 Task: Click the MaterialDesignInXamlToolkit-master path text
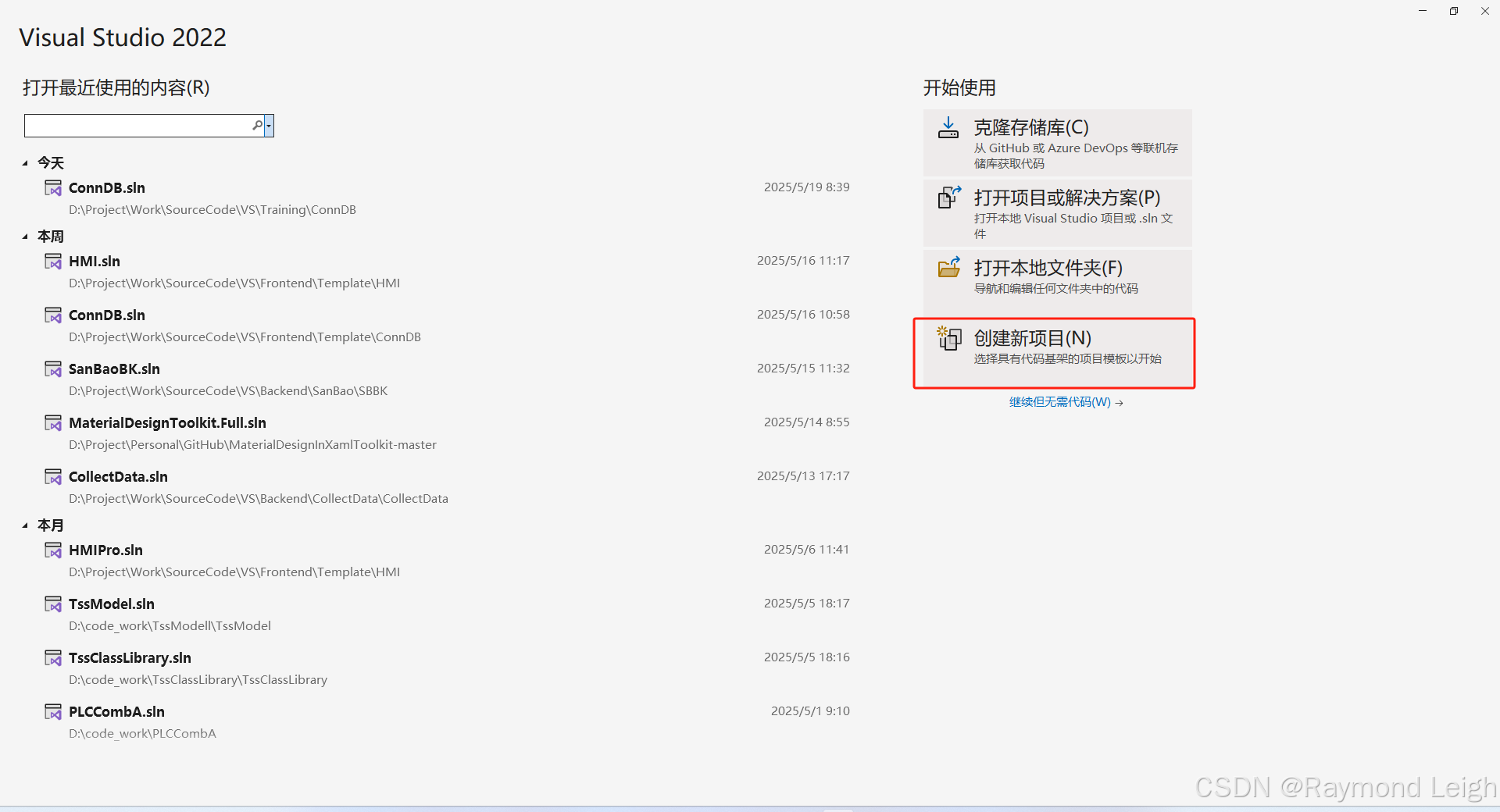click(x=252, y=445)
